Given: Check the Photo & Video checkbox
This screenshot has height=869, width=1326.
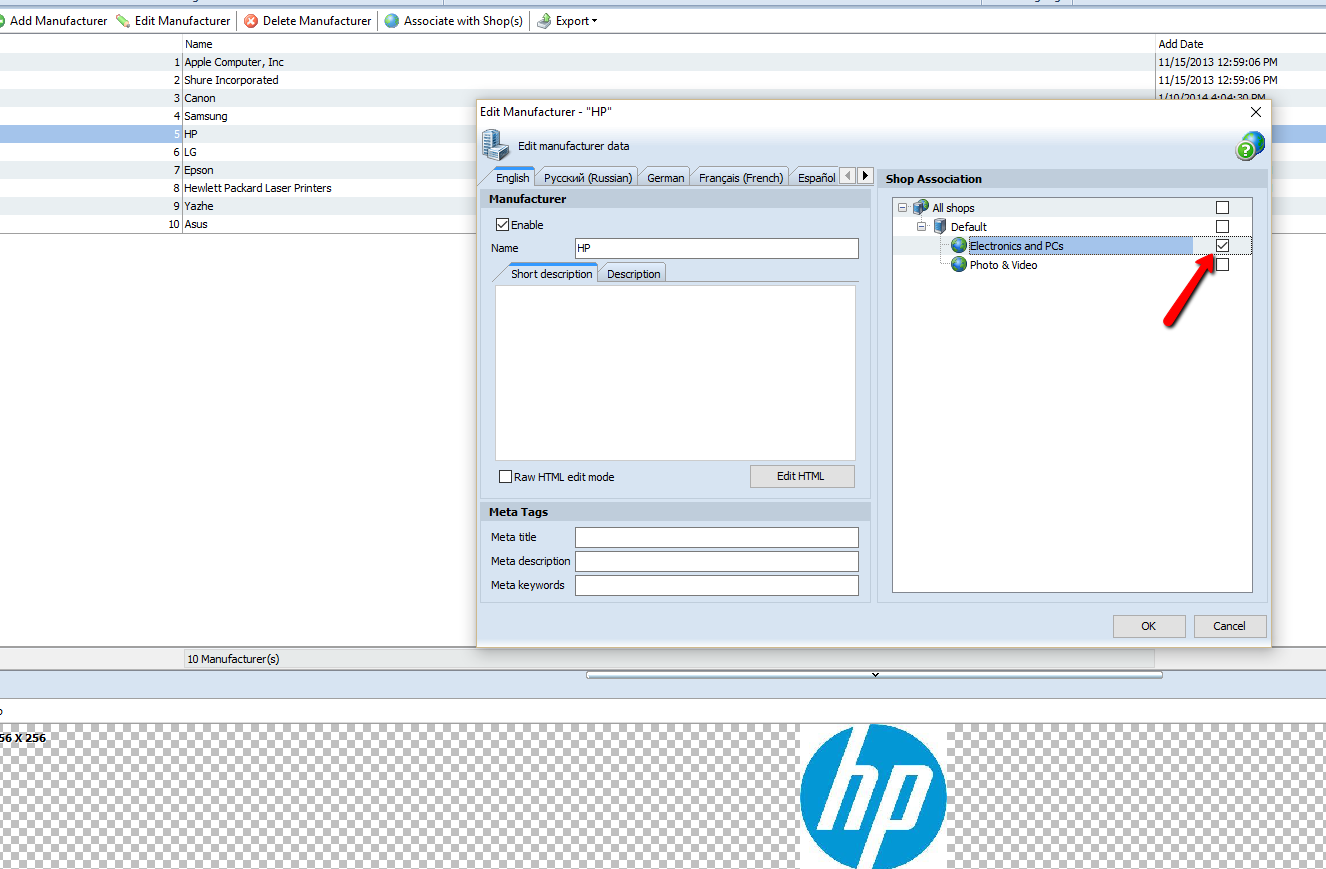Looking at the screenshot, I should [1222, 265].
